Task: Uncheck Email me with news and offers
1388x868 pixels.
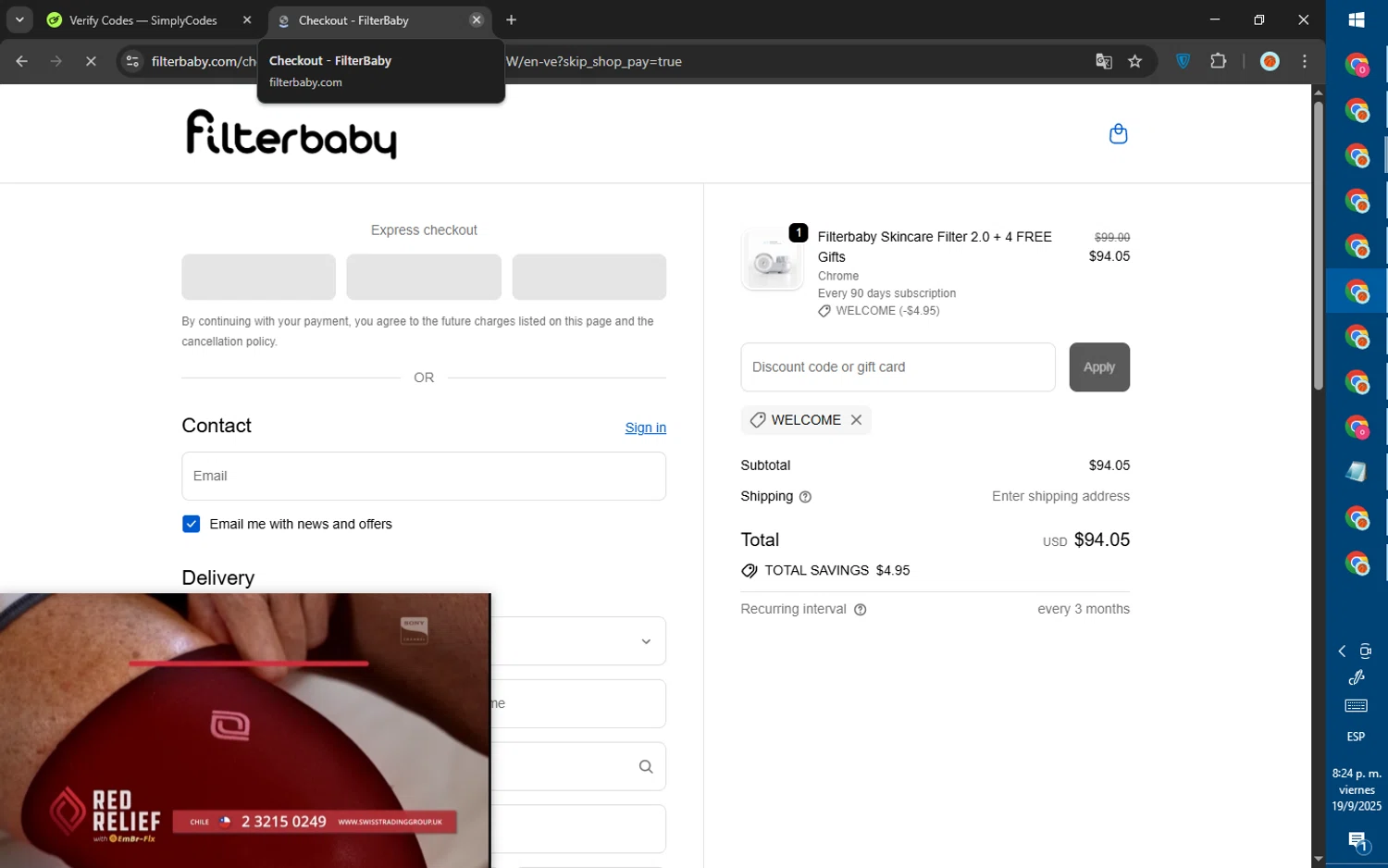Action: pos(191,525)
